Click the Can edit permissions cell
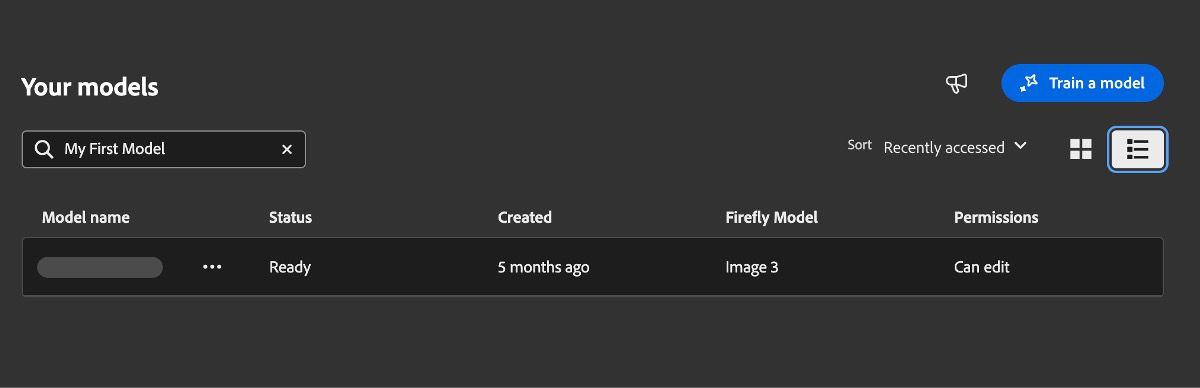Image resolution: width=1200 pixels, height=388 pixels. (x=982, y=267)
